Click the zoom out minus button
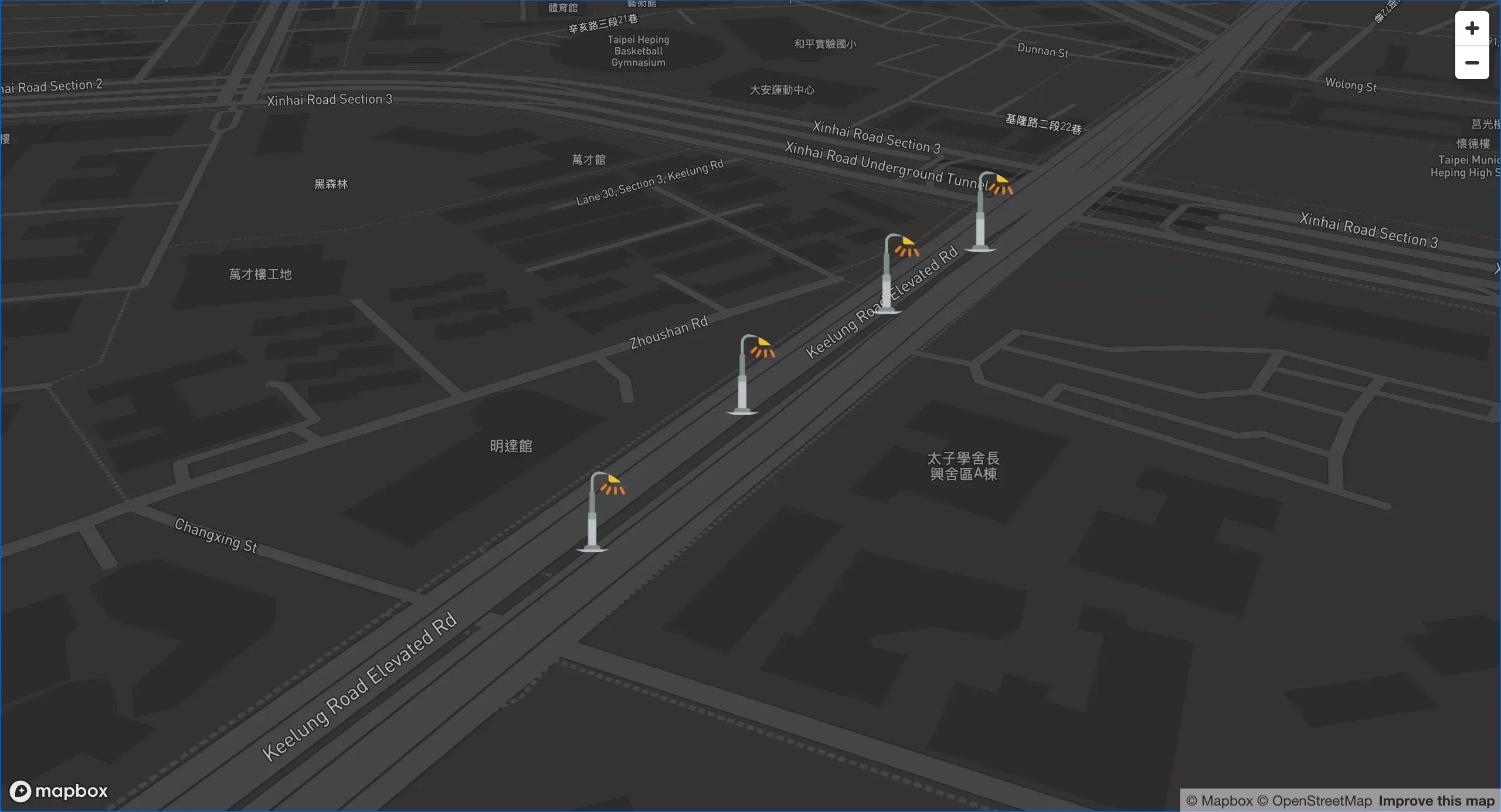The width and height of the screenshot is (1501, 812). (1472, 63)
